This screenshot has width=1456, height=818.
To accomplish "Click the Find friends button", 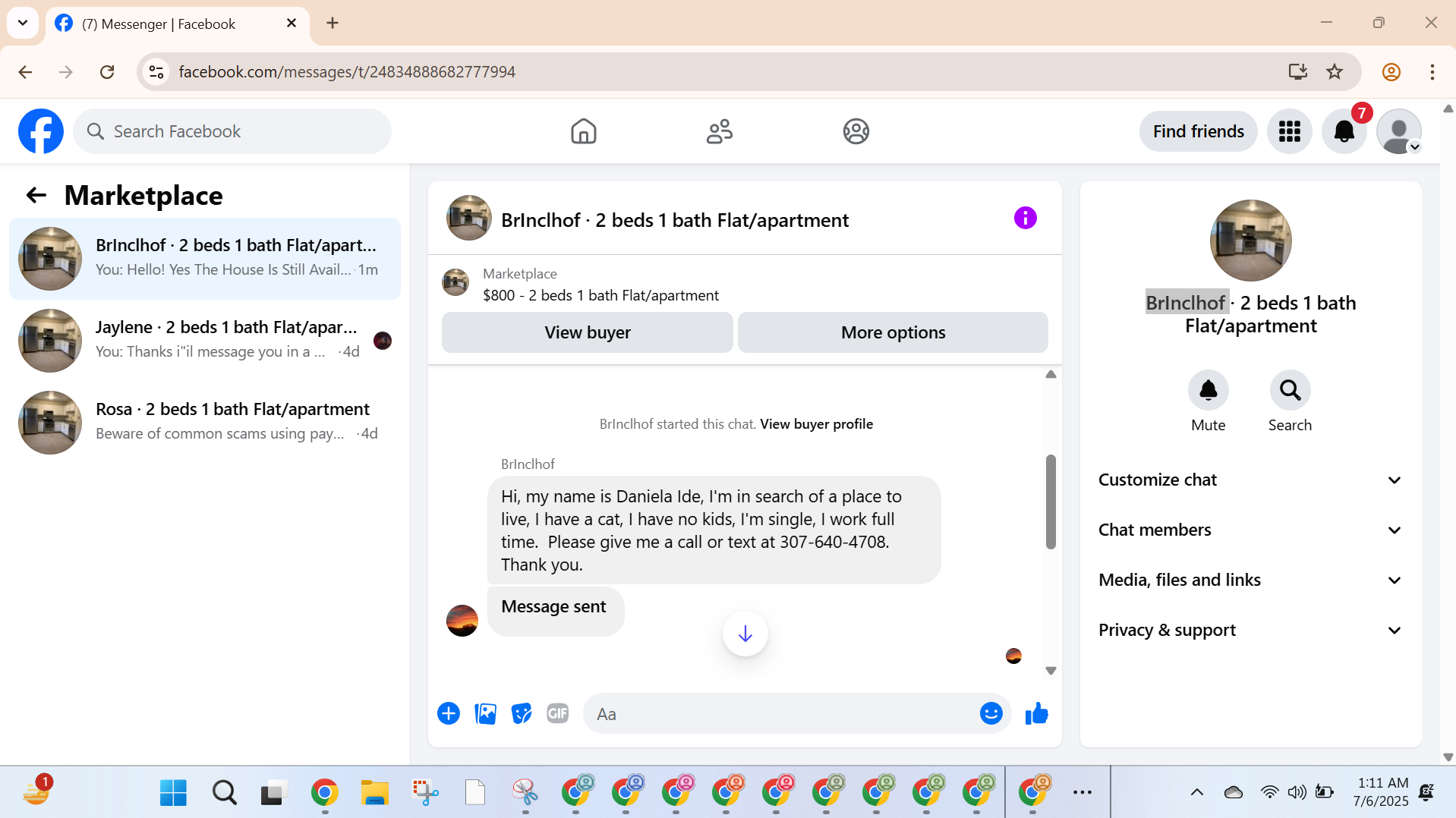I will coord(1198,131).
